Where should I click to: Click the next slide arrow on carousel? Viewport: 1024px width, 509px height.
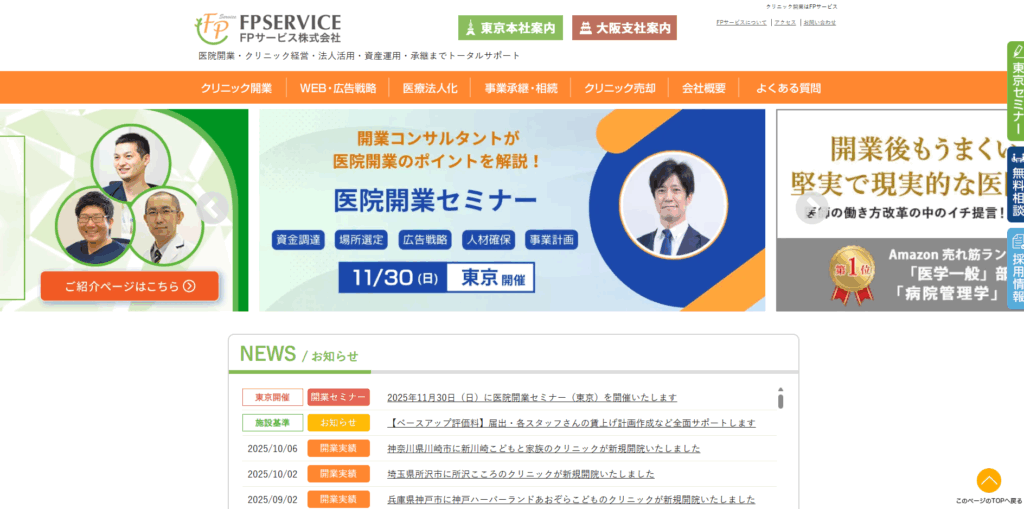pyautogui.click(x=812, y=208)
